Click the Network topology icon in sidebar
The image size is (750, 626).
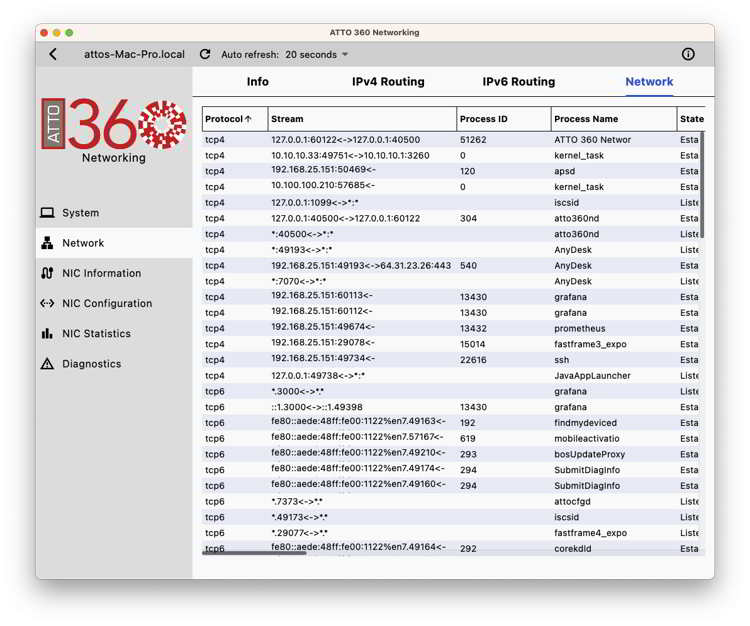coord(47,243)
